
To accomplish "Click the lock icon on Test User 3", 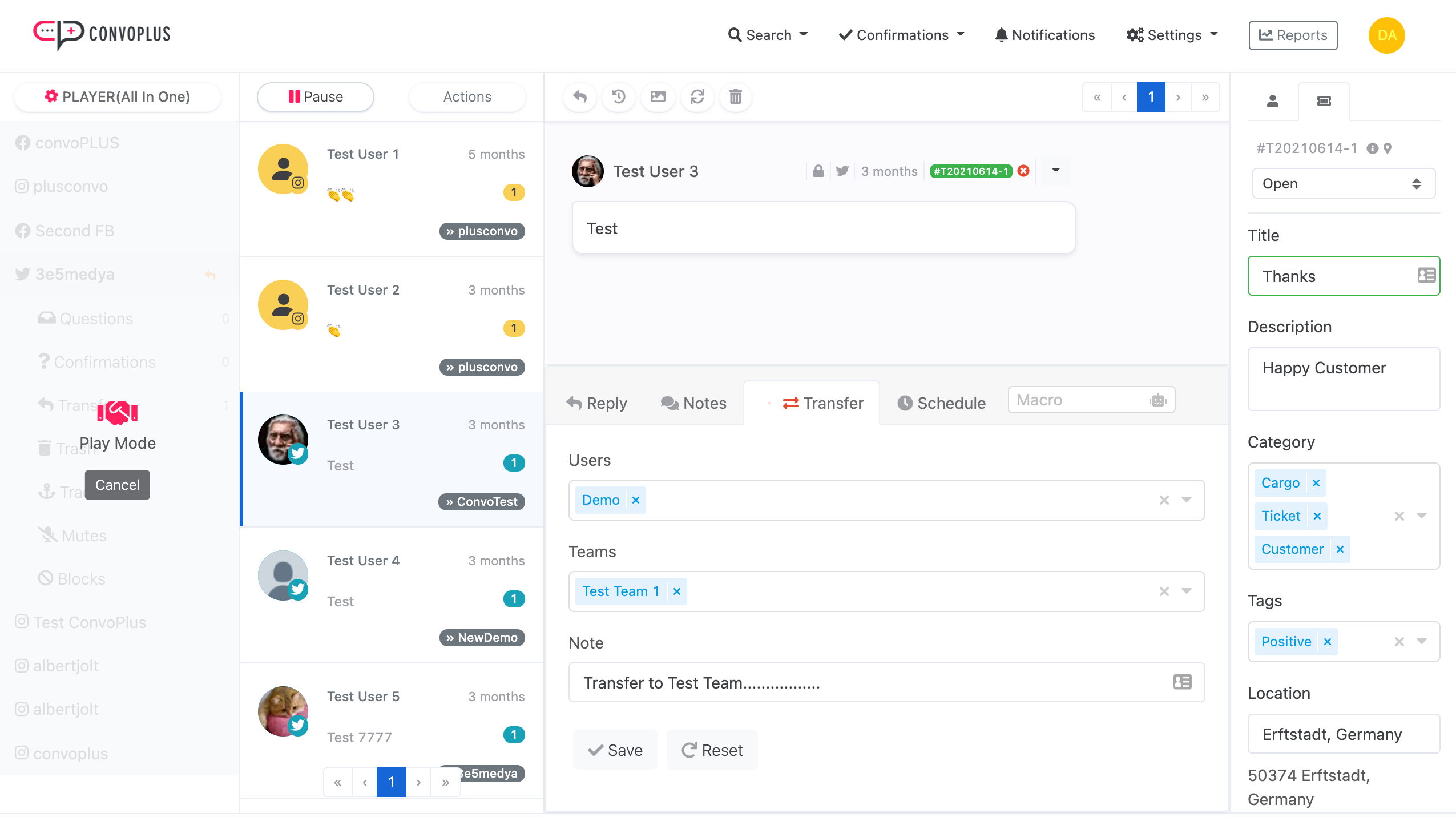I will coord(818,171).
